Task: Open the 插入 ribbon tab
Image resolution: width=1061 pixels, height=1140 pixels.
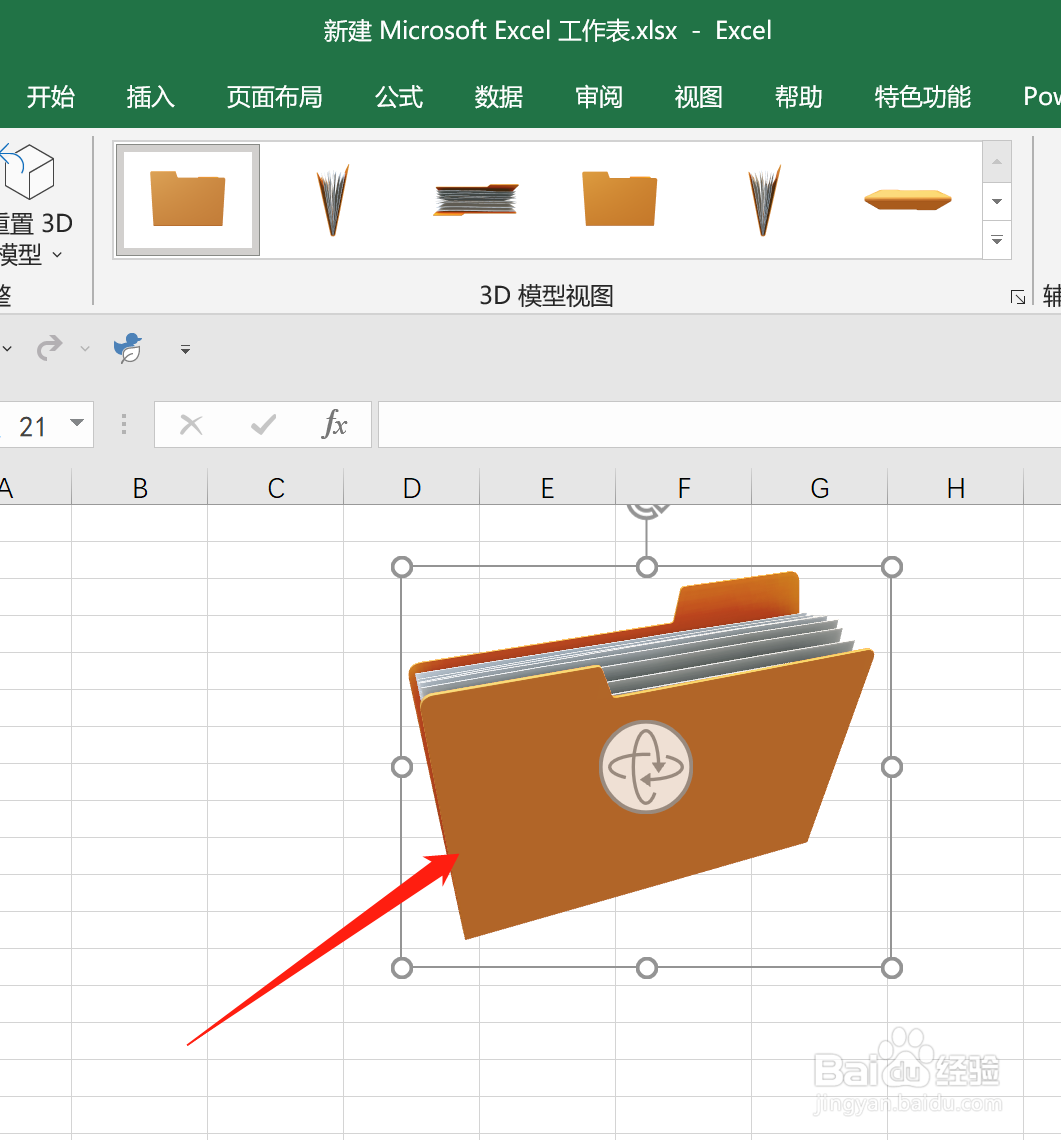Action: click(151, 97)
